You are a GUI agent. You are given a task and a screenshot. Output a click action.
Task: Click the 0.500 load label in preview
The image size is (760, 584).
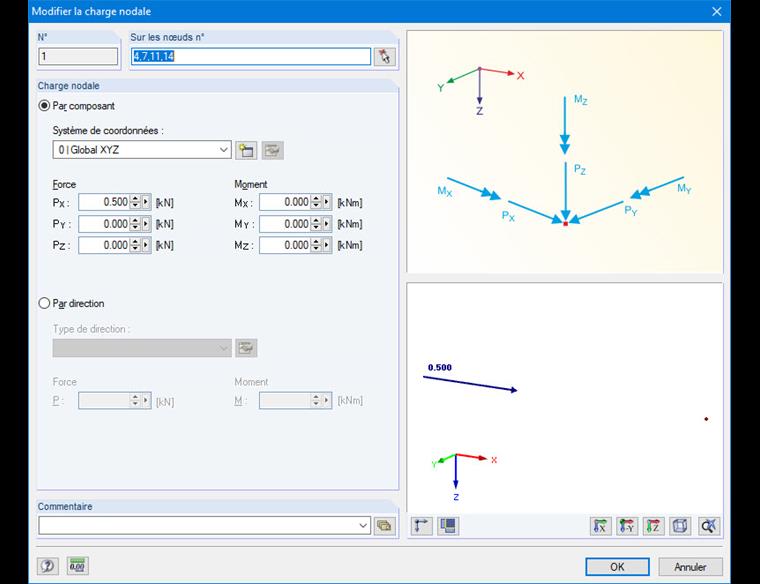tap(440, 367)
